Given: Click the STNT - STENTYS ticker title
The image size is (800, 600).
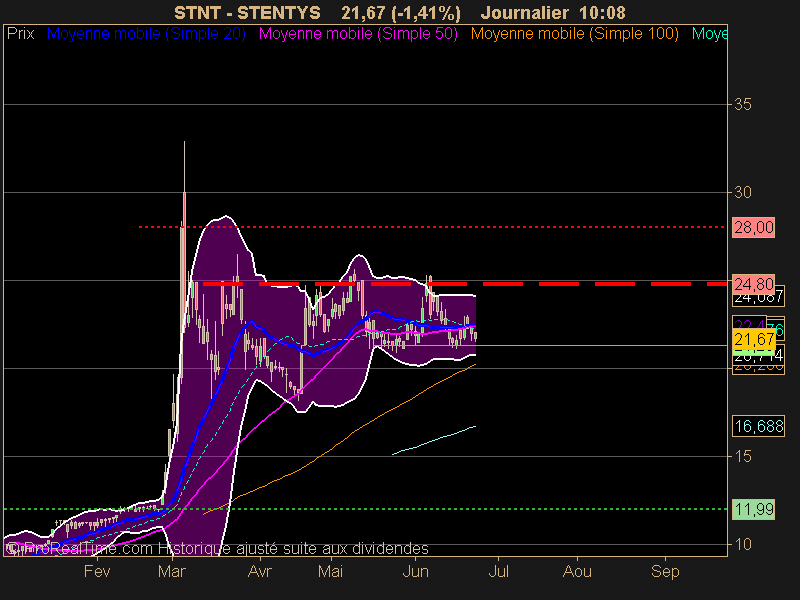Looking at the screenshot, I should [x=247, y=13].
